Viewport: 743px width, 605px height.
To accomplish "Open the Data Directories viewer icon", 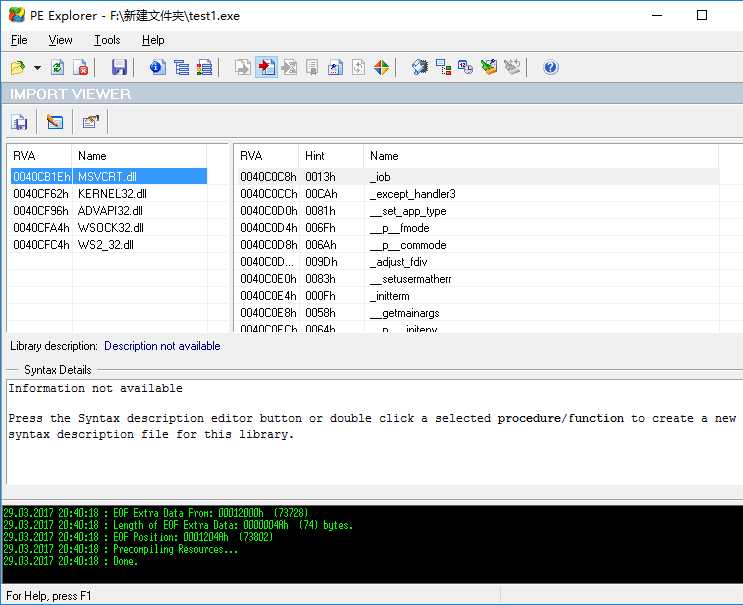I will pos(181,67).
